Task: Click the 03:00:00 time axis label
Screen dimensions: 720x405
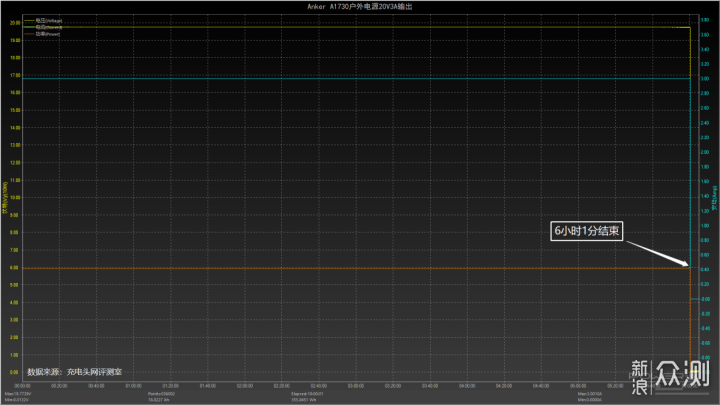Action: click(x=355, y=386)
